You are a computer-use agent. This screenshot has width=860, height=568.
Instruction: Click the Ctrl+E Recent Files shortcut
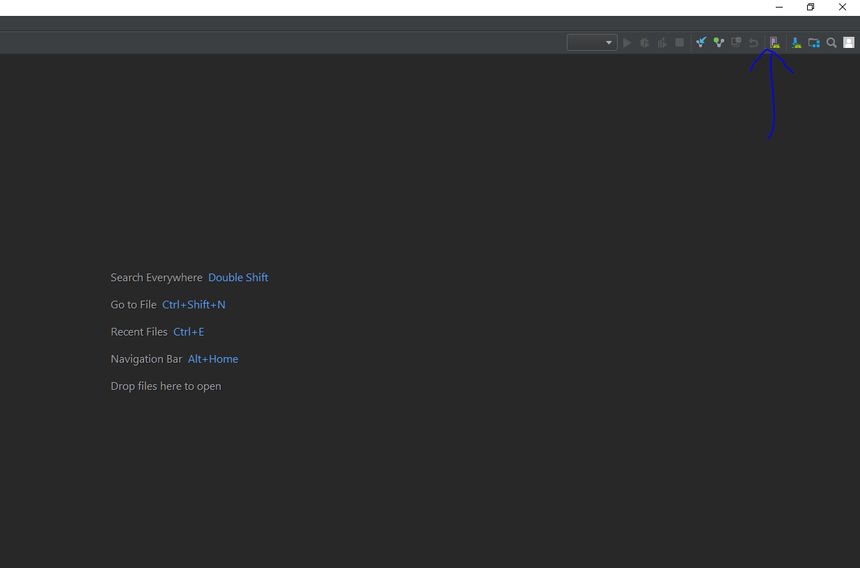coord(188,332)
